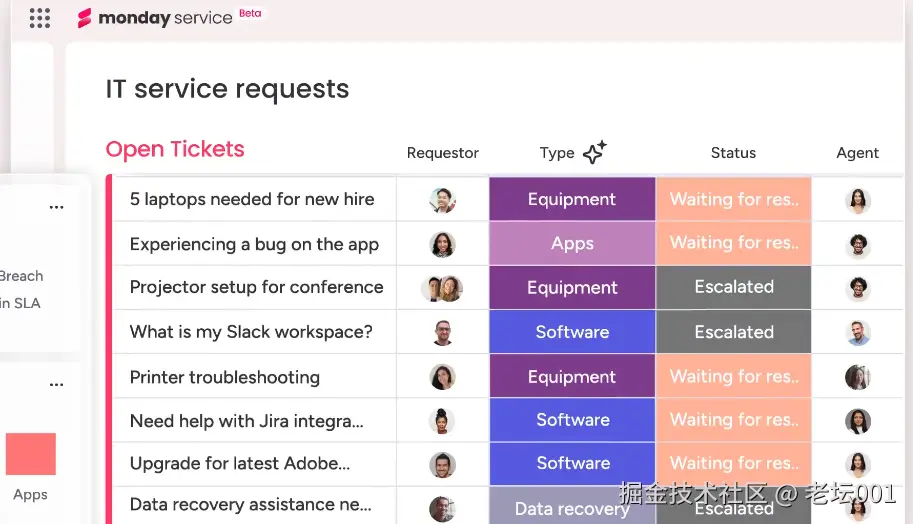Click agent avatar for Printer troubleshooting row
Image resolution: width=913 pixels, height=524 pixels.
pyautogui.click(x=857, y=377)
